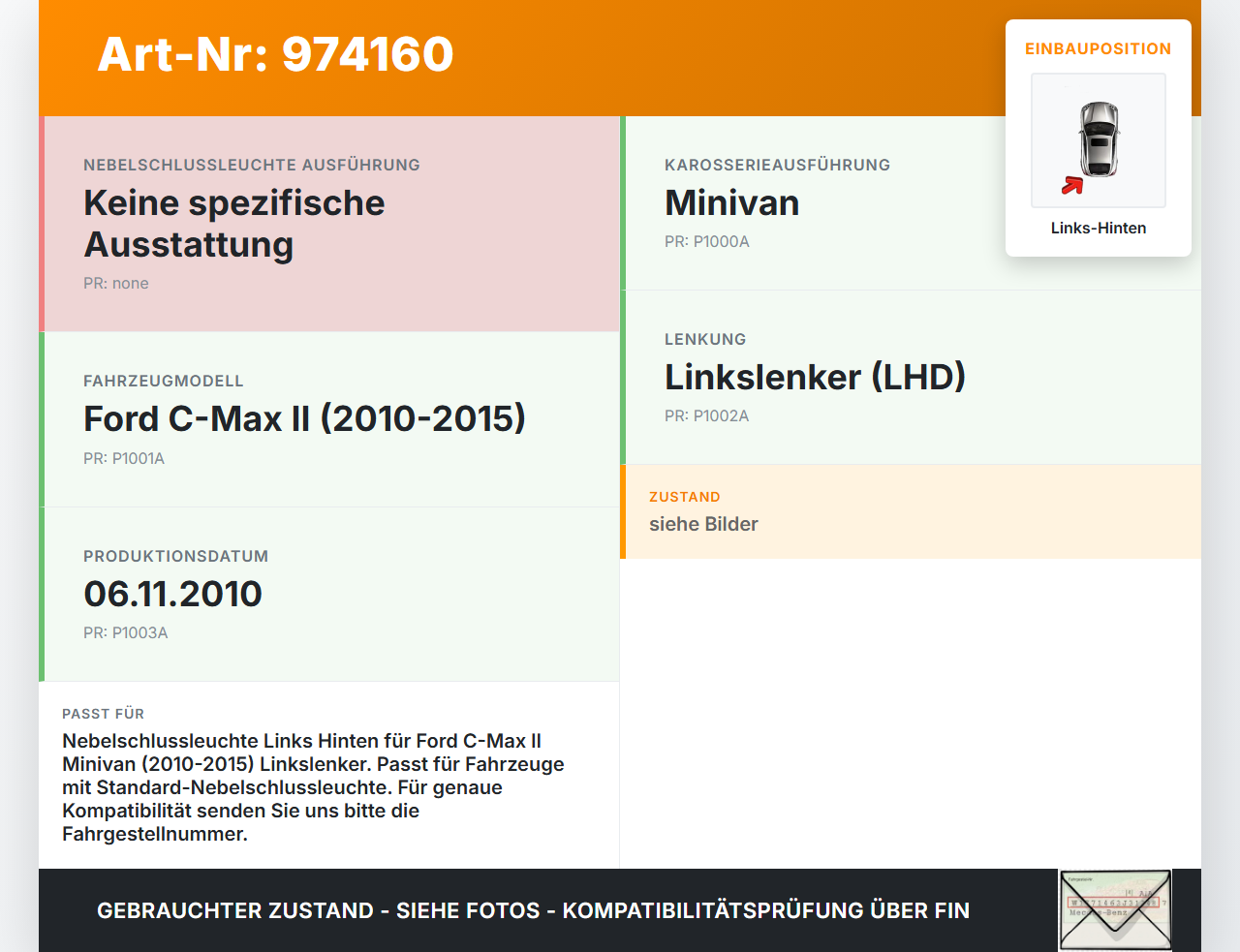Select the Nebelschlussleuchte Ausführung card
This screenshot has height=952, width=1240.
[x=329, y=223]
